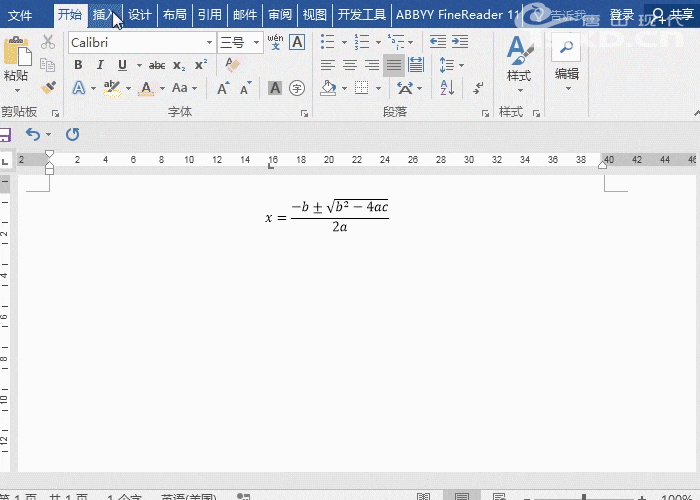The height and width of the screenshot is (500, 700).
Task: Sort text A to Z
Action: point(447,88)
